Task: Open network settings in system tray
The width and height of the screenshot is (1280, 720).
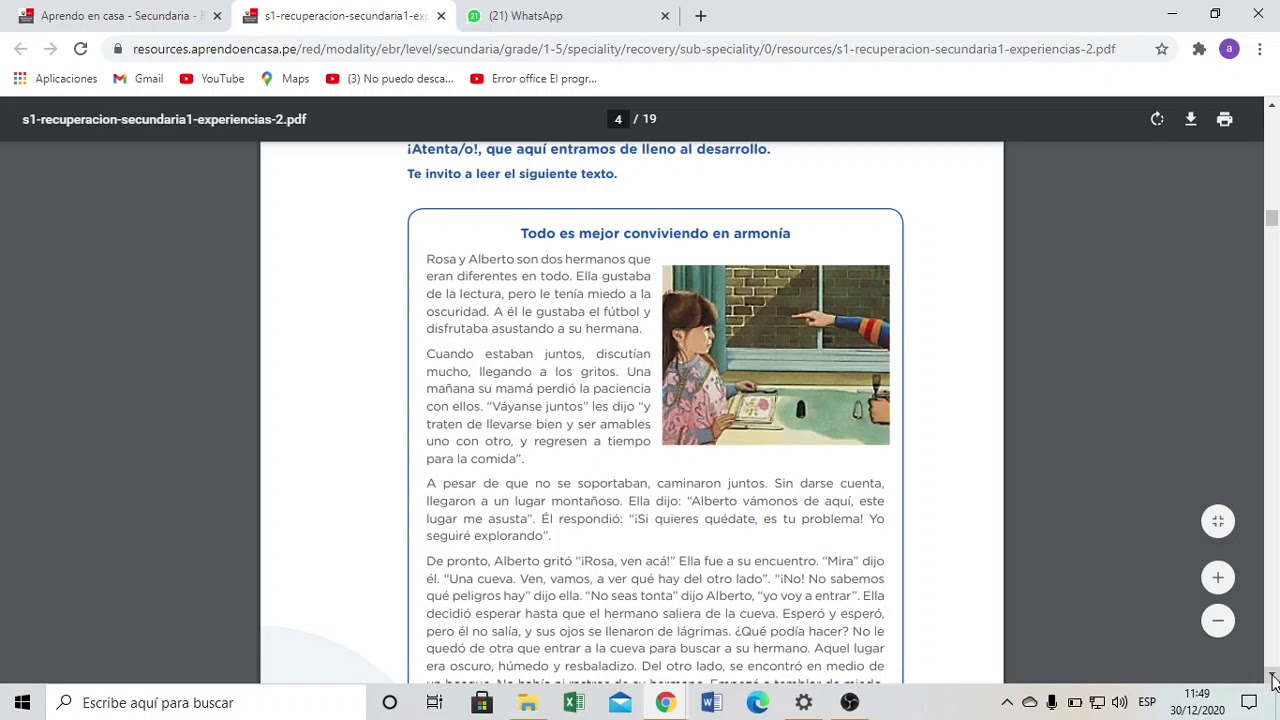Action: point(1097,703)
